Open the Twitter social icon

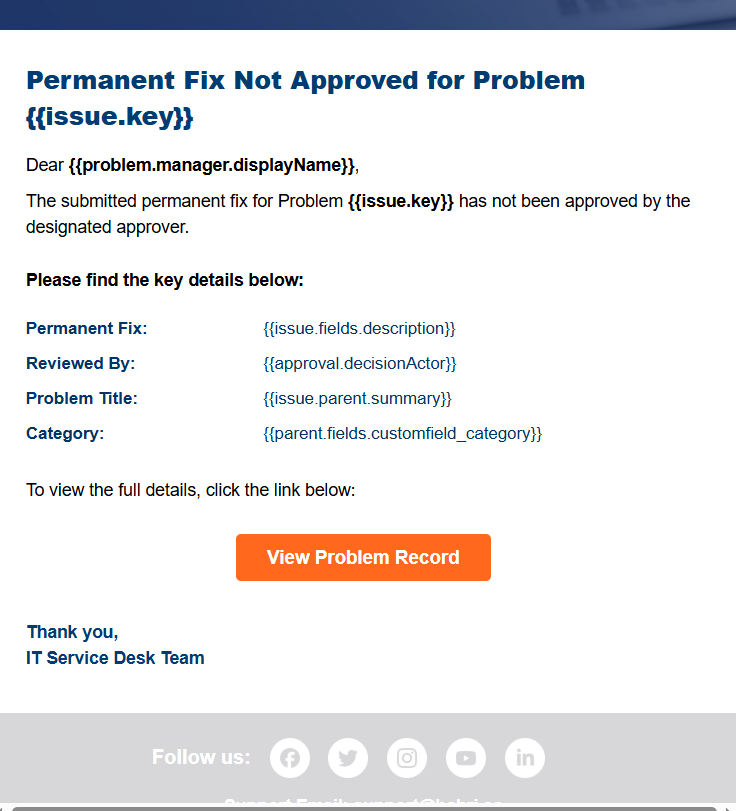[x=348, y=758]
